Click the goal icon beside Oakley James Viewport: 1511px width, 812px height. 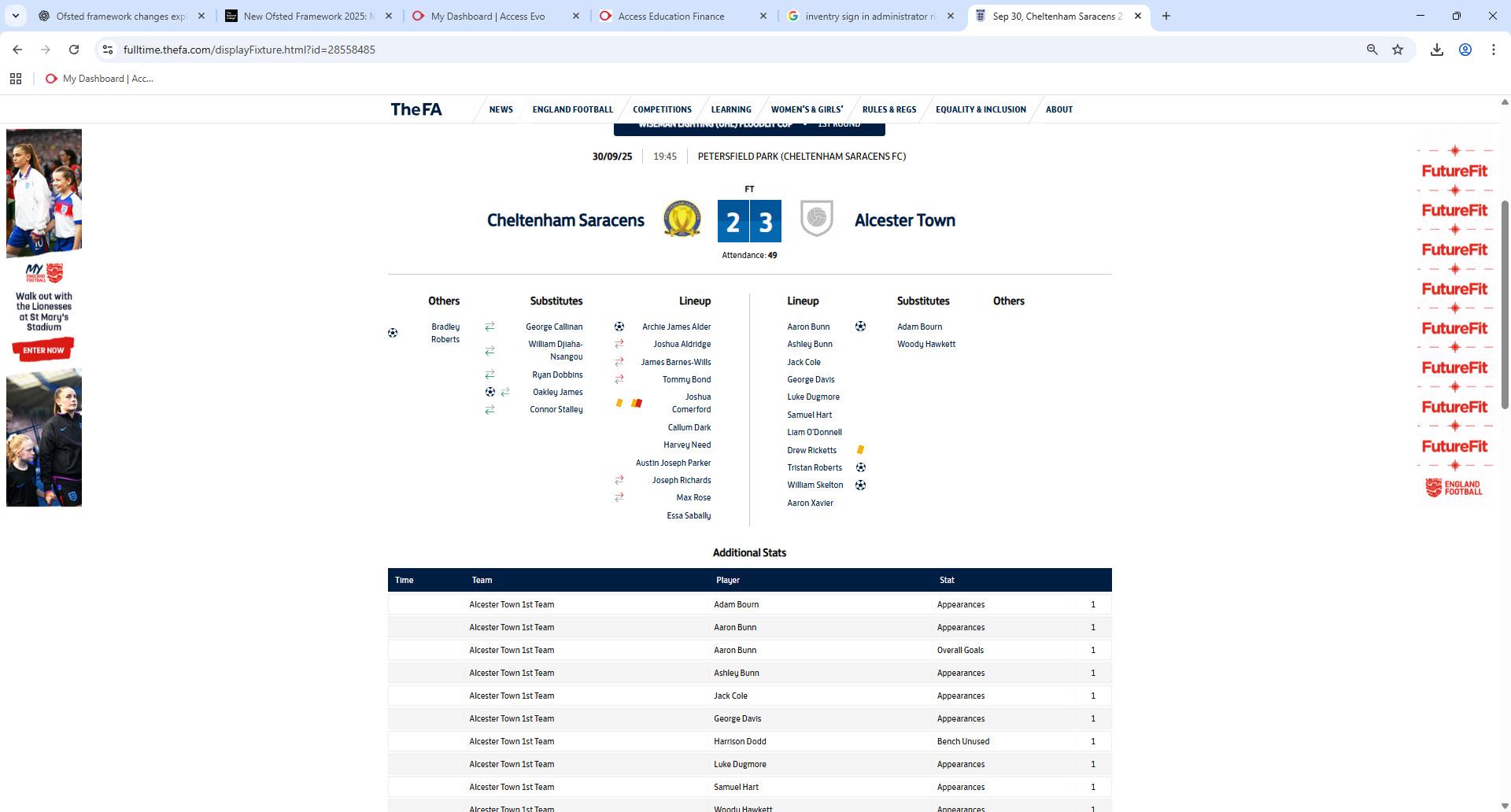click(490, 392)
